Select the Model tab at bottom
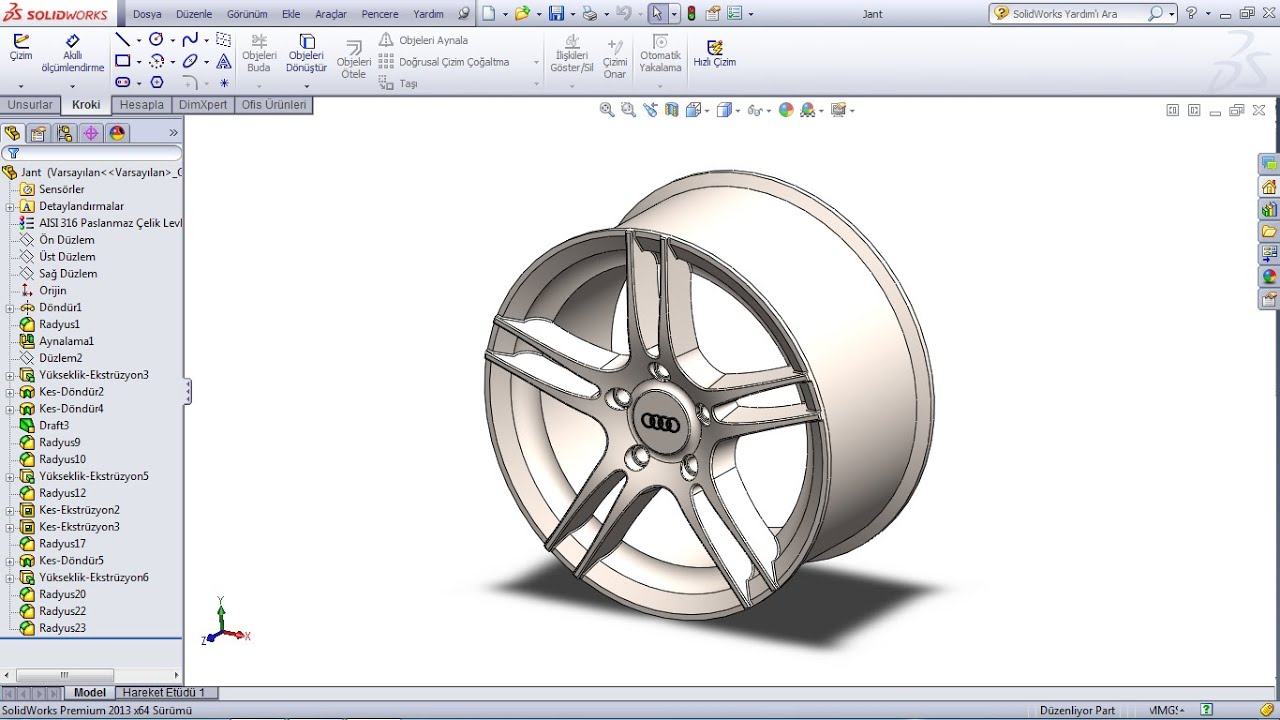 pyautogui.click(x=89, y=692)
